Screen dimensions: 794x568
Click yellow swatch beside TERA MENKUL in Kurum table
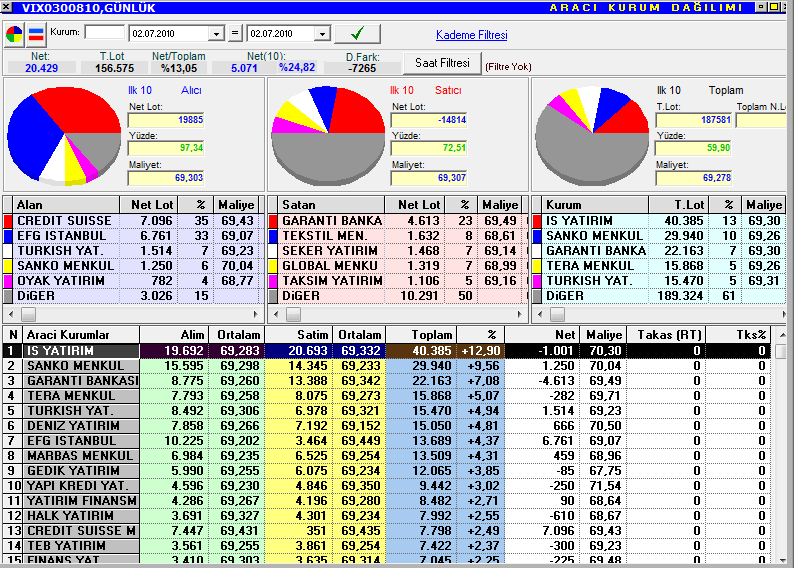[x=537, y=266]
